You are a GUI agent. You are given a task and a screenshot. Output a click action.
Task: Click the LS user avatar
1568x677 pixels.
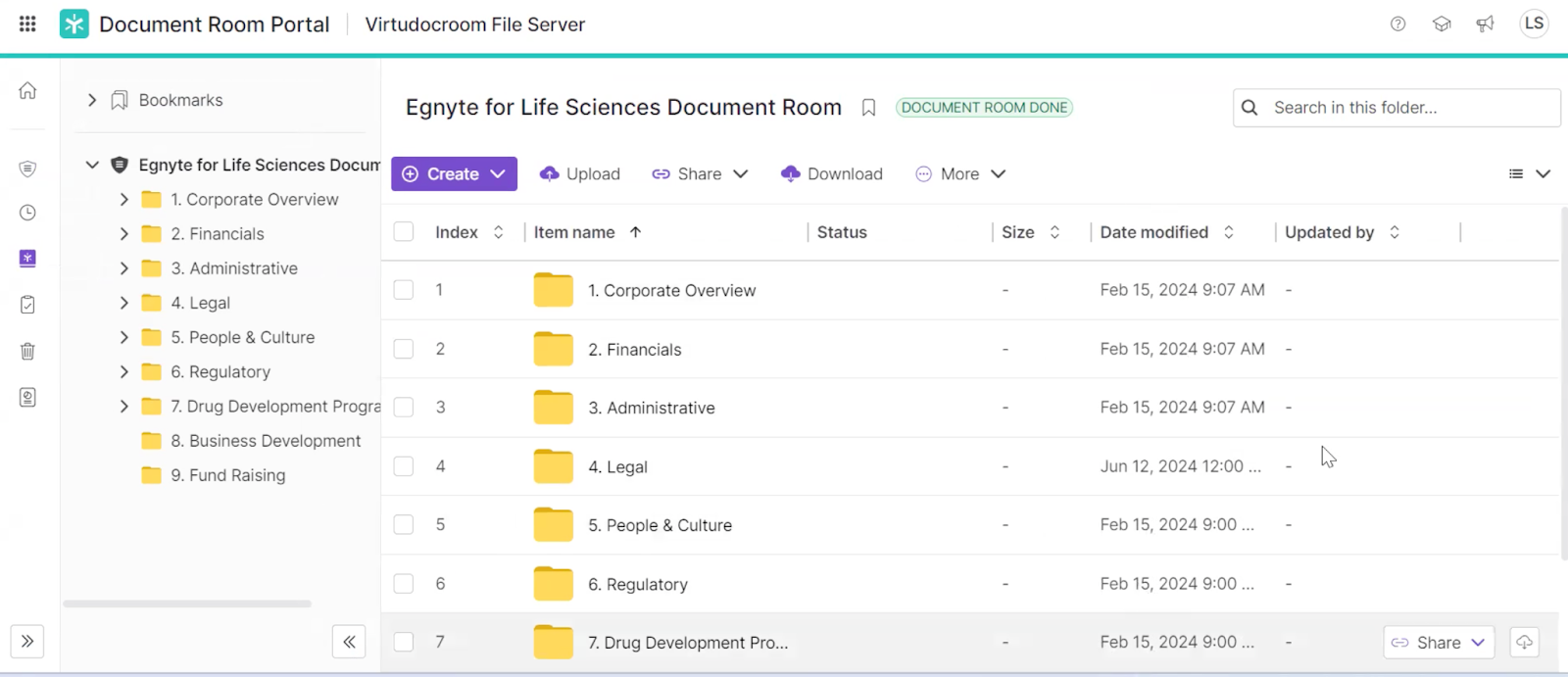[x=1534, y=24]
